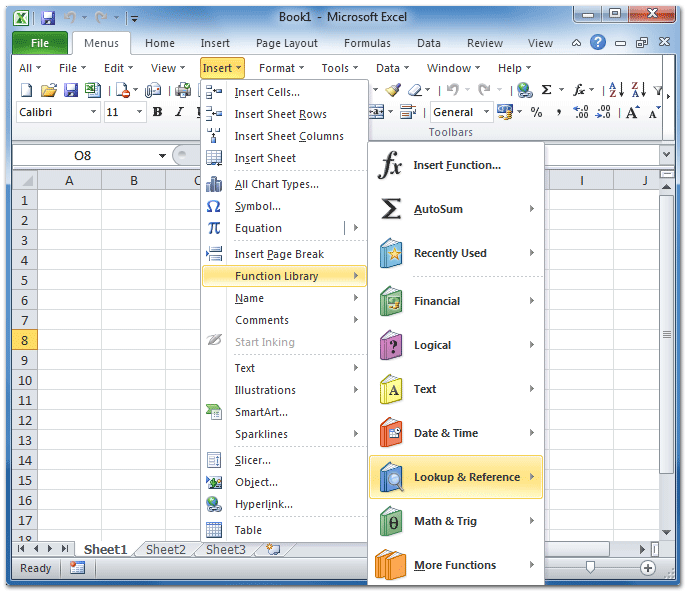Click the zoom slider handle

coord(590,567)
